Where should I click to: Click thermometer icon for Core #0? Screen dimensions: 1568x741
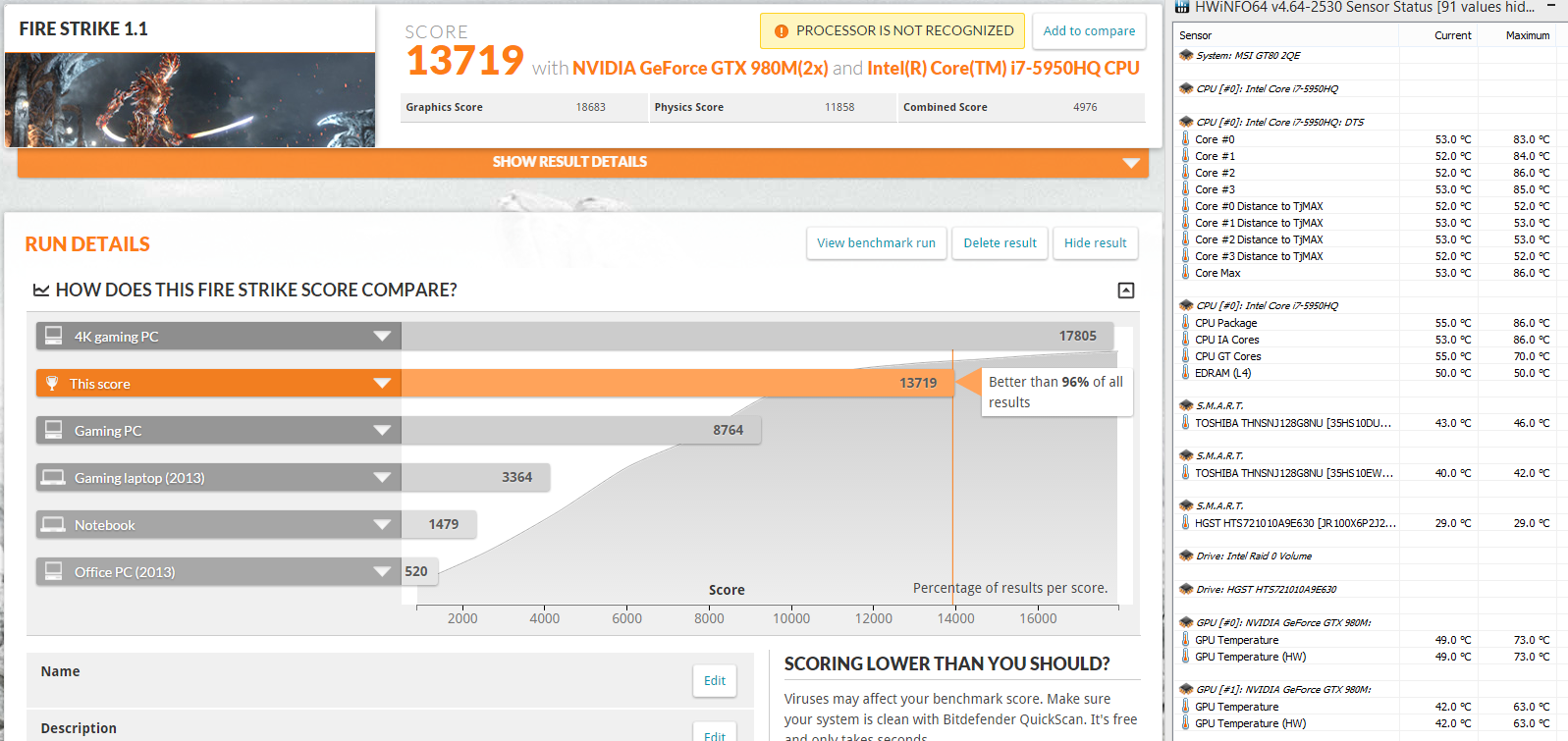pos(1185,139)
